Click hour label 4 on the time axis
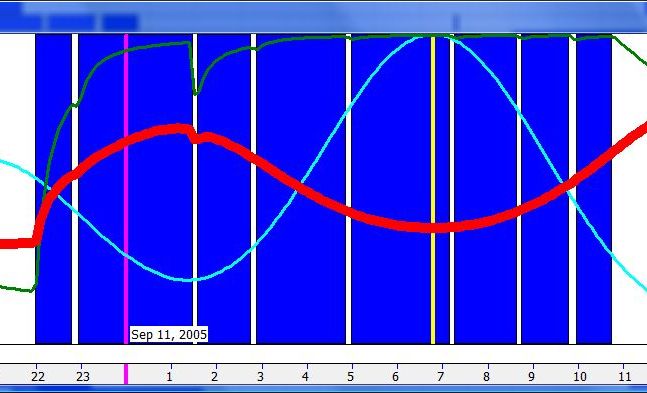This screenshot has width=647, height=393. 305,377
